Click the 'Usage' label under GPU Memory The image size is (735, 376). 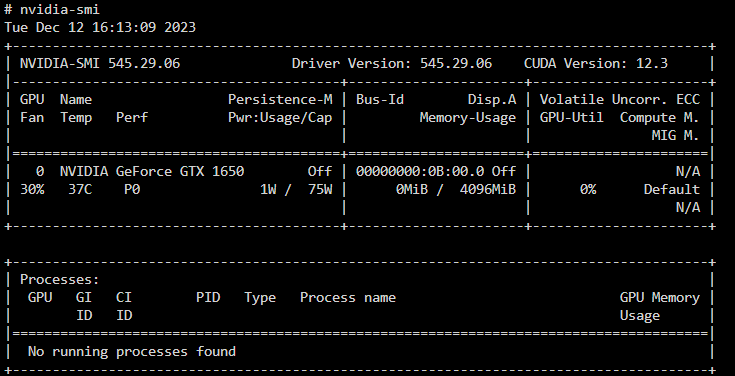(640, 316)
